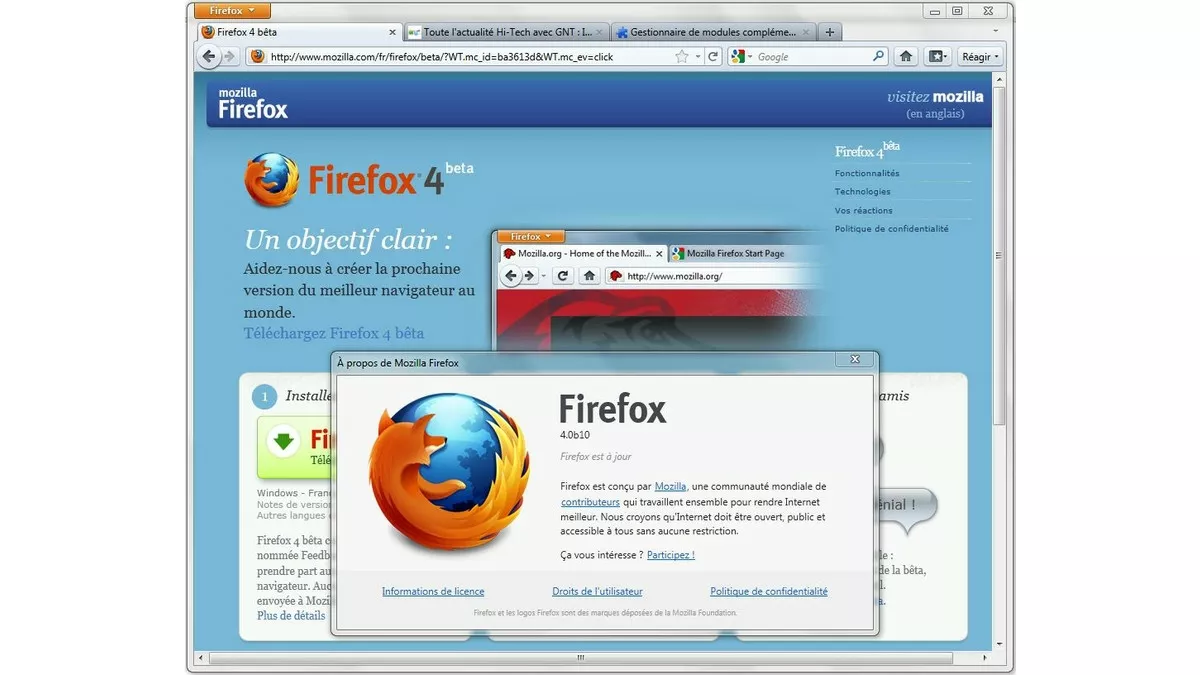The height and width of the screenshot is (675, 1200).
Task: Maximize the Firefox window
Action: point(957,10)
